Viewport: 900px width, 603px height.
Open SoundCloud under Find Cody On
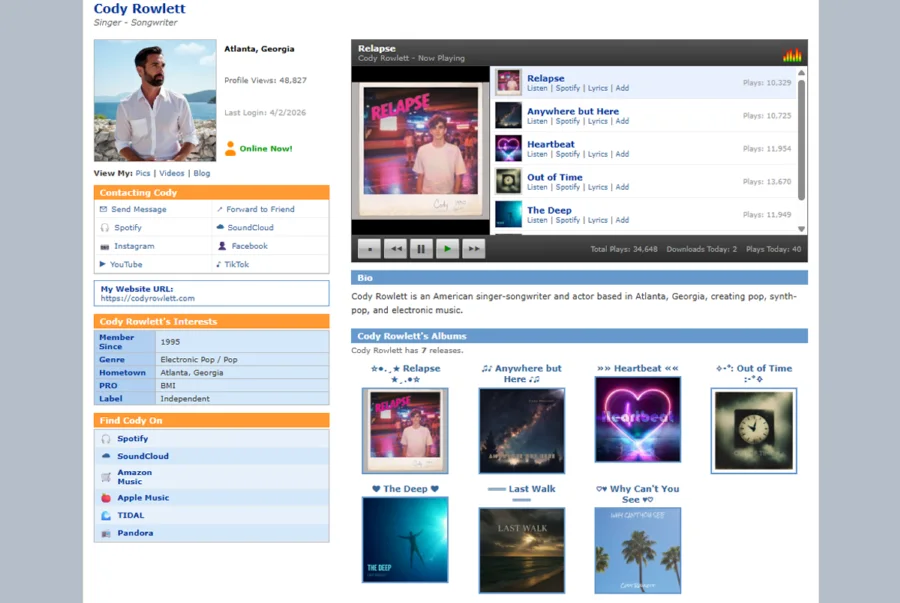pos(143,456)
